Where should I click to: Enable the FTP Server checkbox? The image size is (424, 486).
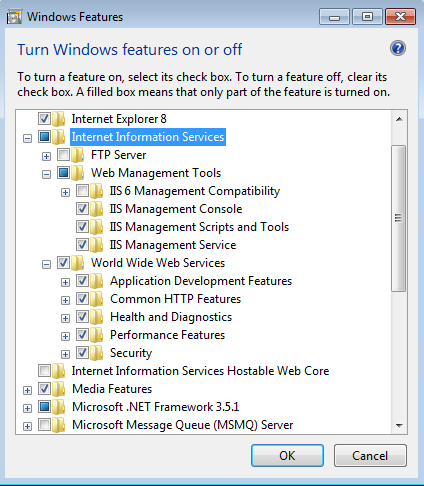coord(63,155)
